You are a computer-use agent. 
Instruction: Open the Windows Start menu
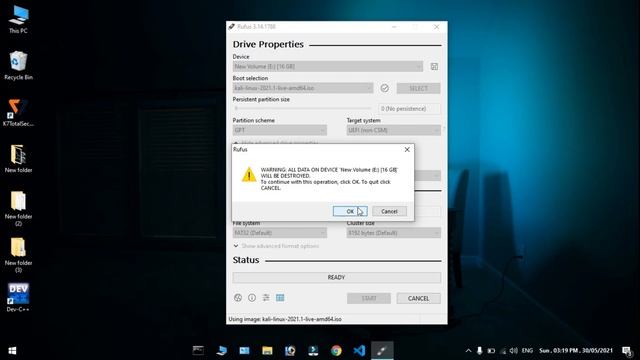click(12, 351)
